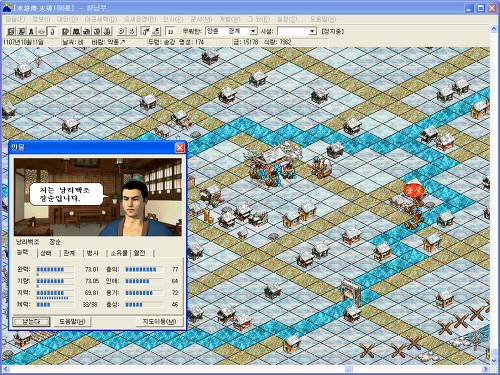Click the [정지중] paused status label

coord(332,31)
